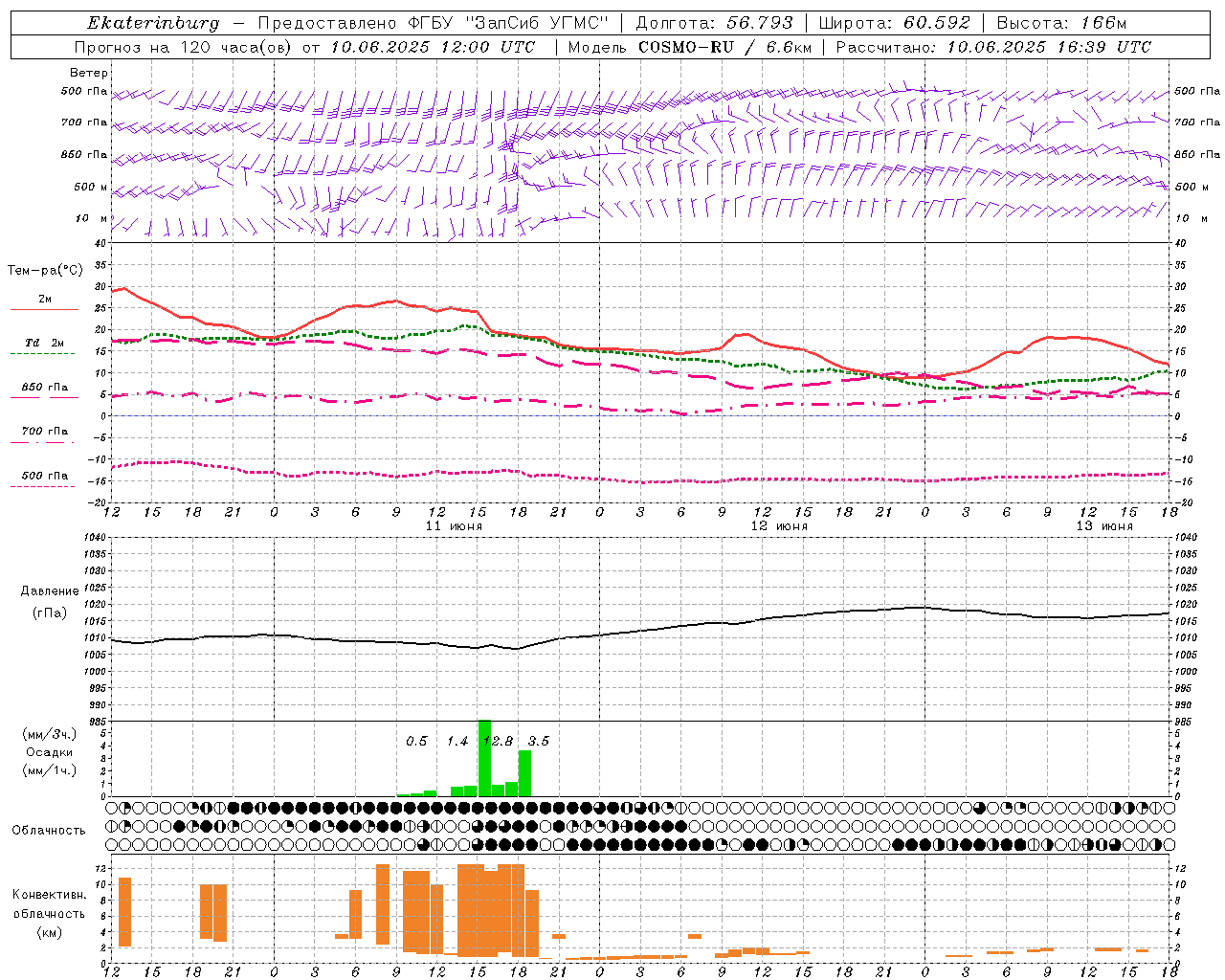Click the Тем-ра(°C) axis label

(x=45, y=271)
